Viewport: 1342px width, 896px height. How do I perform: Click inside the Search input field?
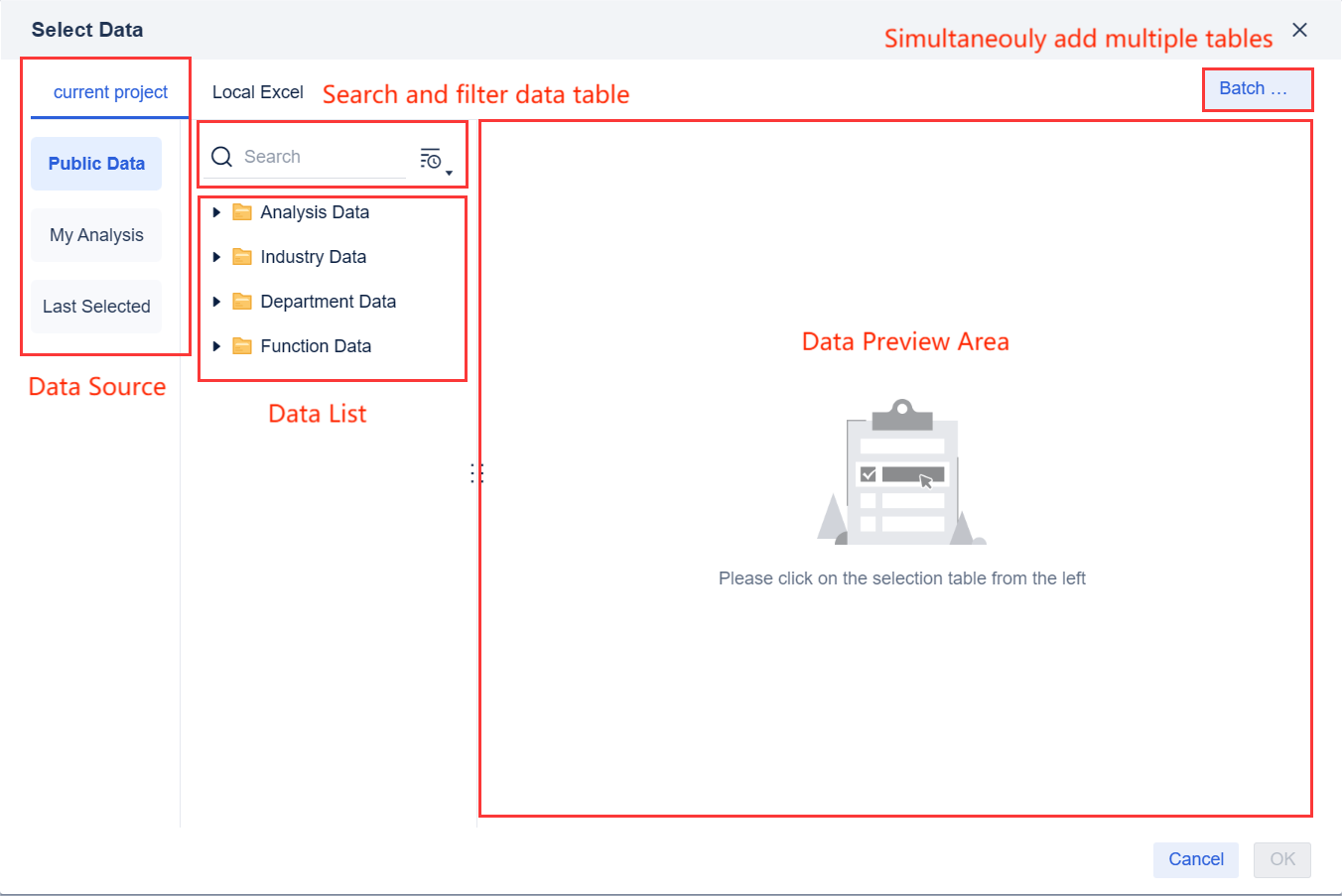318,156
